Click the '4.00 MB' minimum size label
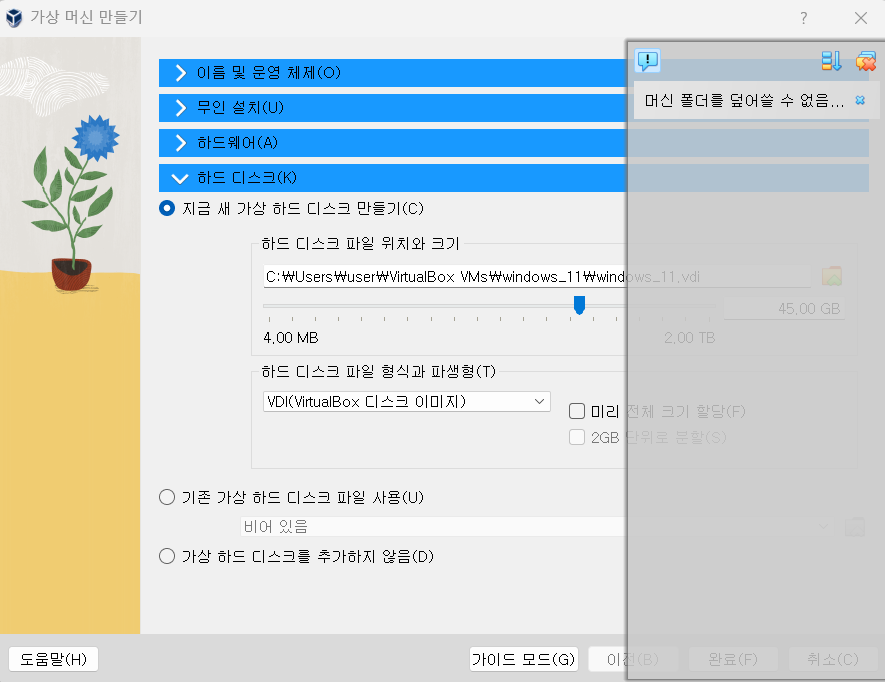The height and width of the screenshot is (682, 885). point(291,338)
